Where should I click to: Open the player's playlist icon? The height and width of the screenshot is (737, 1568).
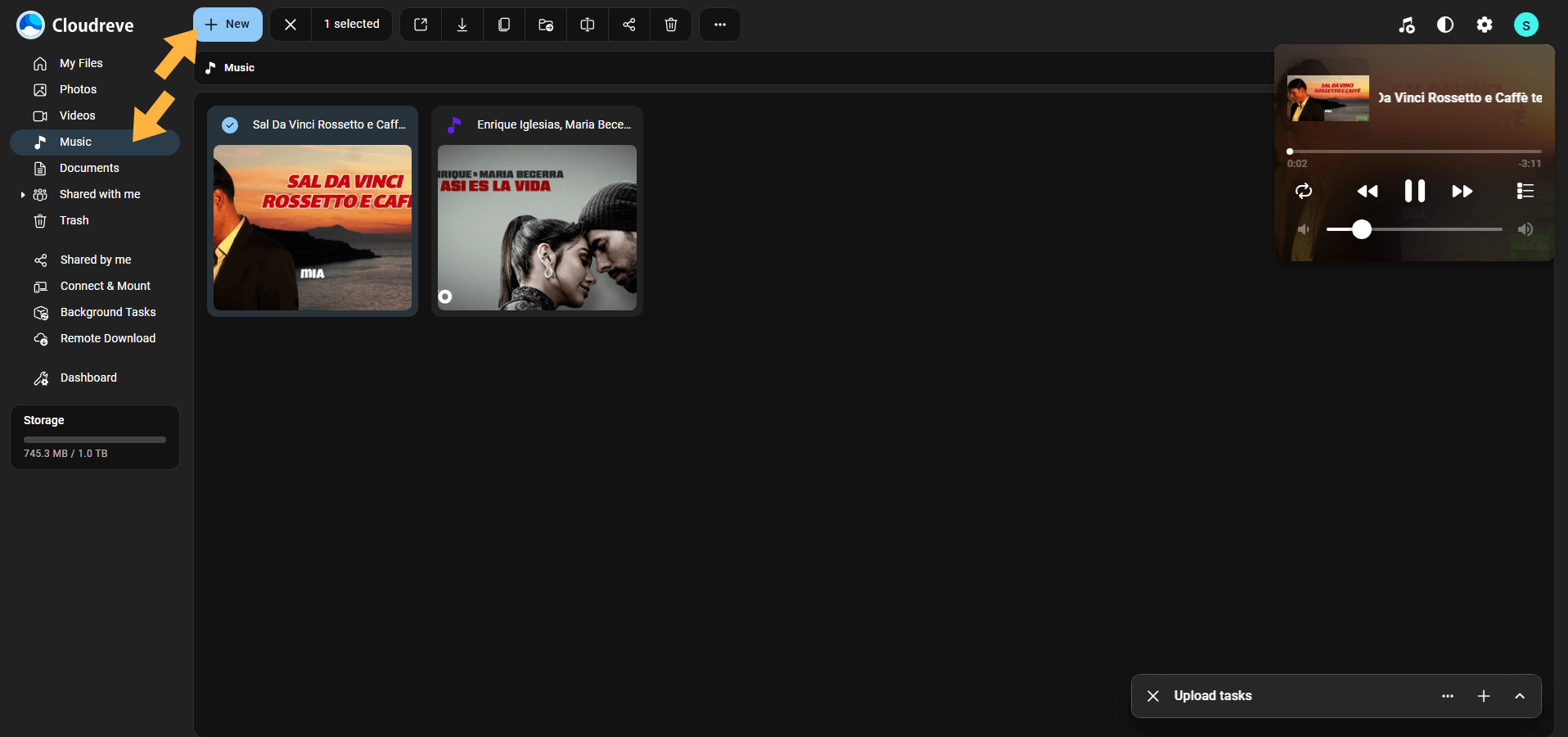pyautogui.click(x=1525, y=191)
